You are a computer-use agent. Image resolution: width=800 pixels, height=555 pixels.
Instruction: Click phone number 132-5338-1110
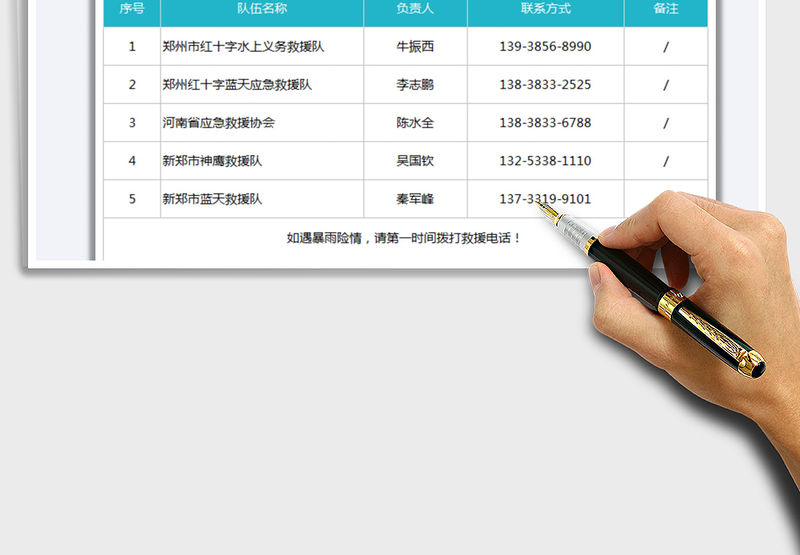(x=545, y=161)
